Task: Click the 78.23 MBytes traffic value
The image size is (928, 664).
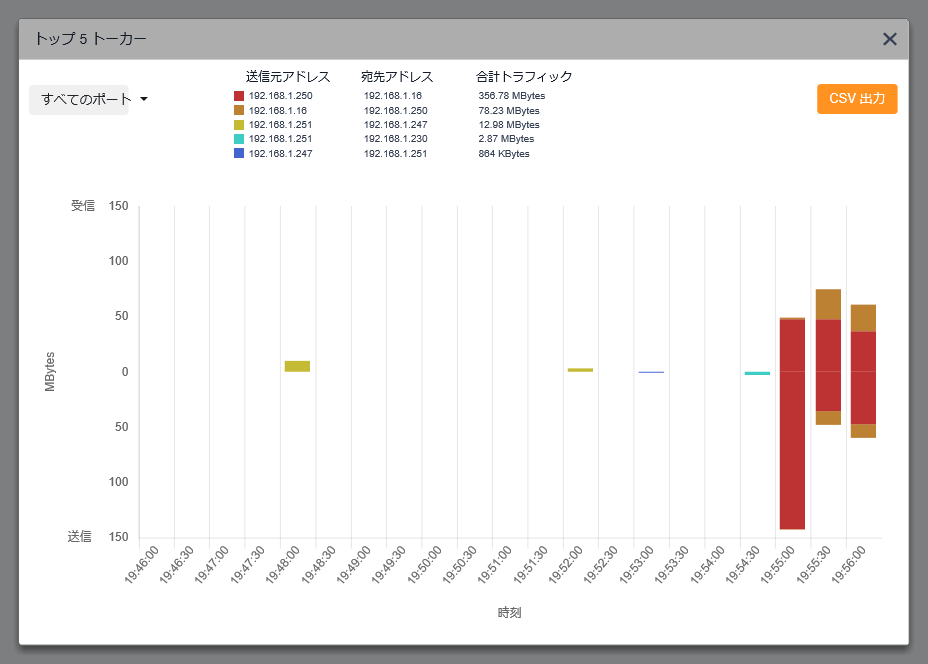Action: tap(509, 111)
